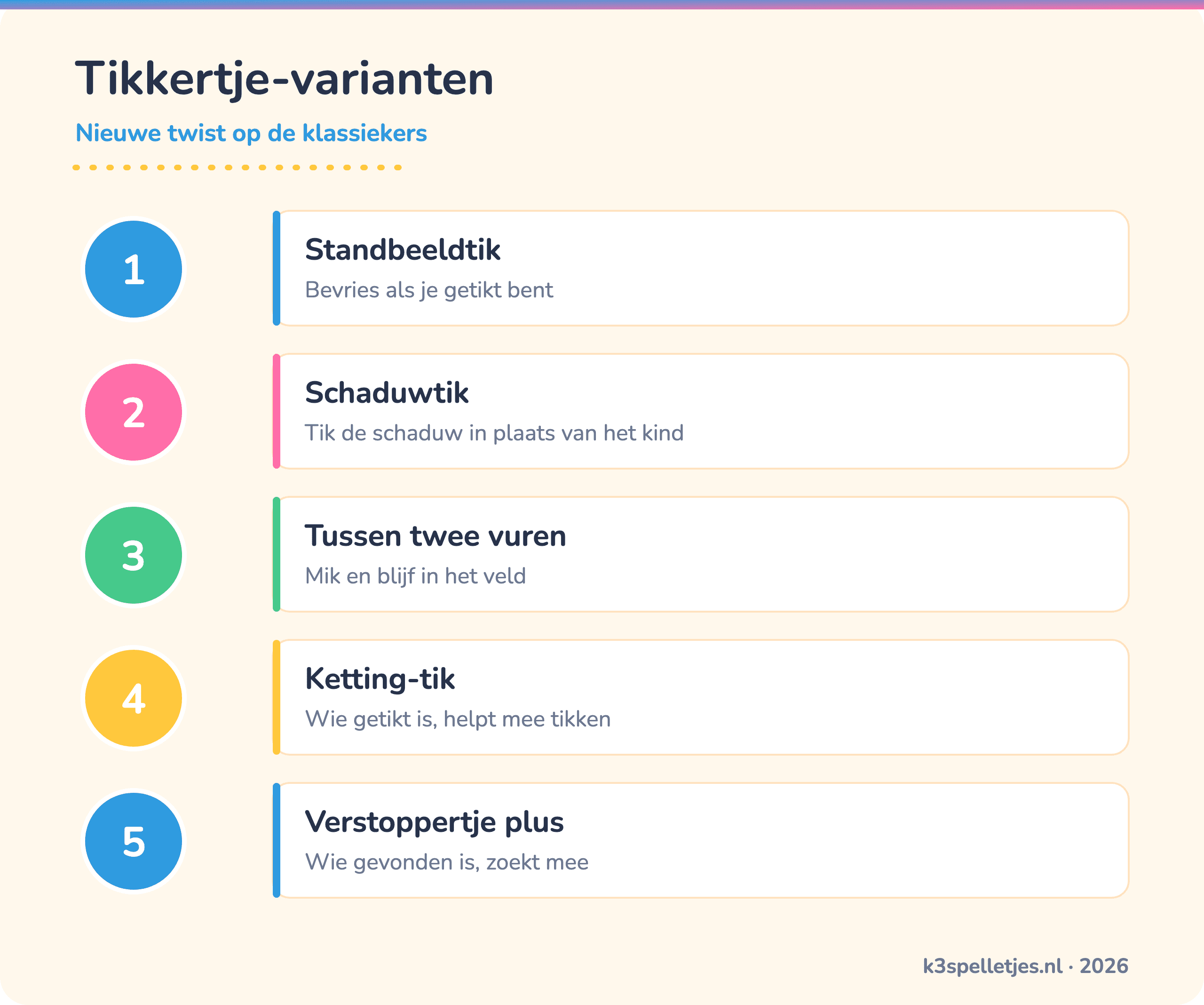Select the Tussen twee vuren heading
The image size is (1204, 1005).
(x=435, y=536)
